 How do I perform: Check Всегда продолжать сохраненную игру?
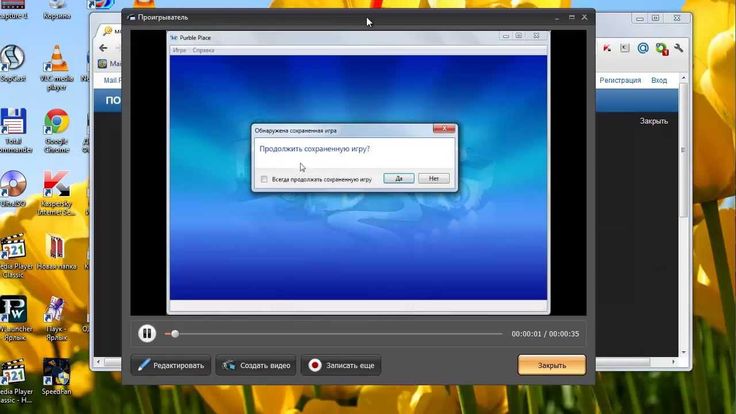click(264, 179)
